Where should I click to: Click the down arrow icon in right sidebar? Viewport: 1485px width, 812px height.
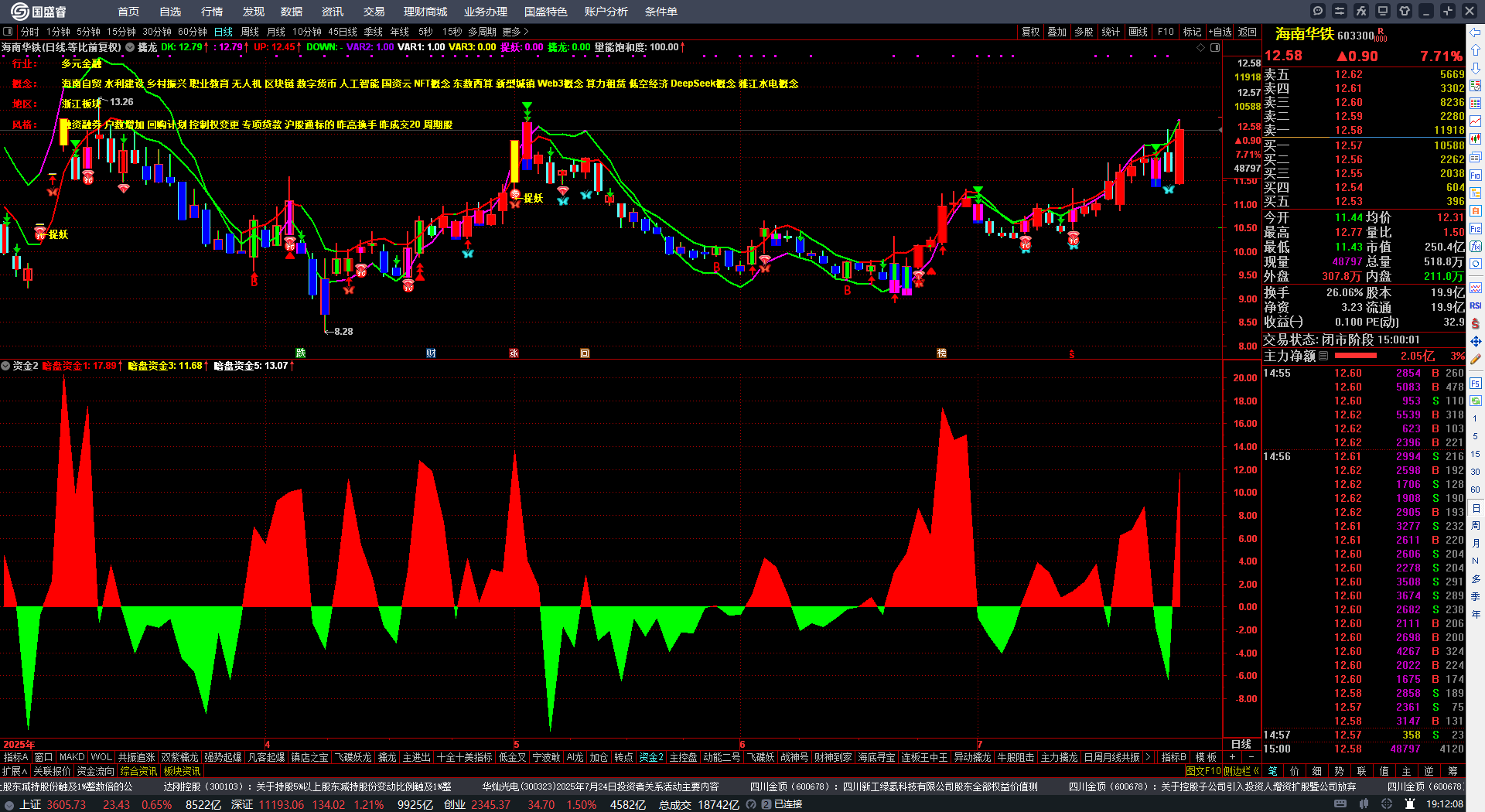click(1476, 68)
